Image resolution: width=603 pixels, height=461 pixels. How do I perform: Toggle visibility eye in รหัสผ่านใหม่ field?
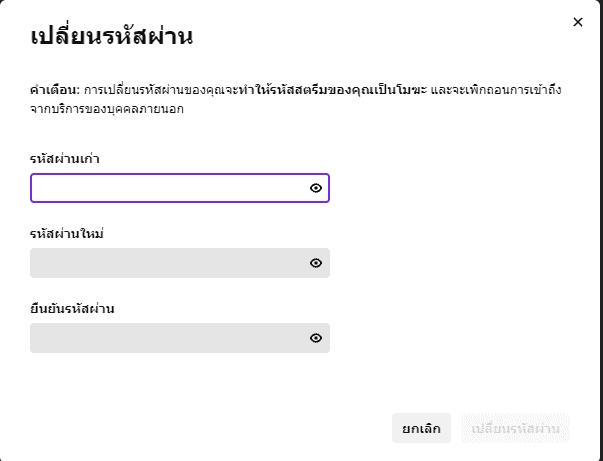[x=315, y=263]
